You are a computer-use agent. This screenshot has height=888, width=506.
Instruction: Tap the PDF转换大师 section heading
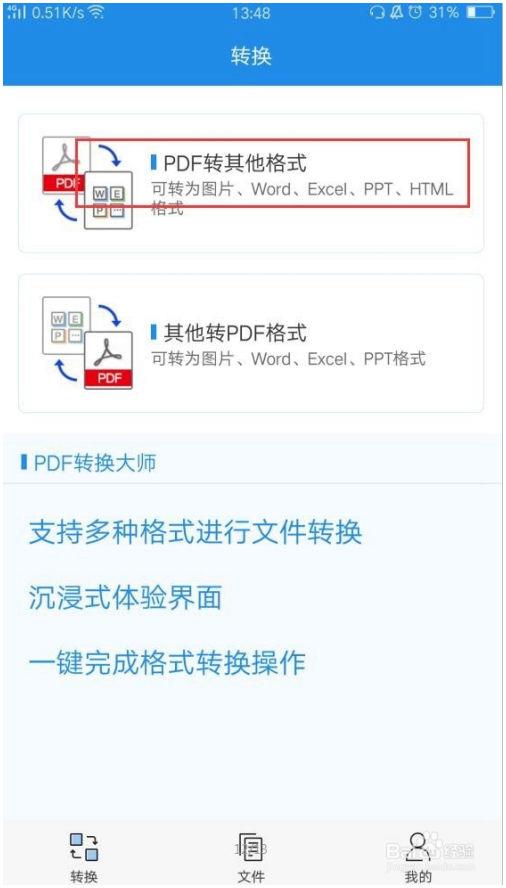click(x=95, y=463)
